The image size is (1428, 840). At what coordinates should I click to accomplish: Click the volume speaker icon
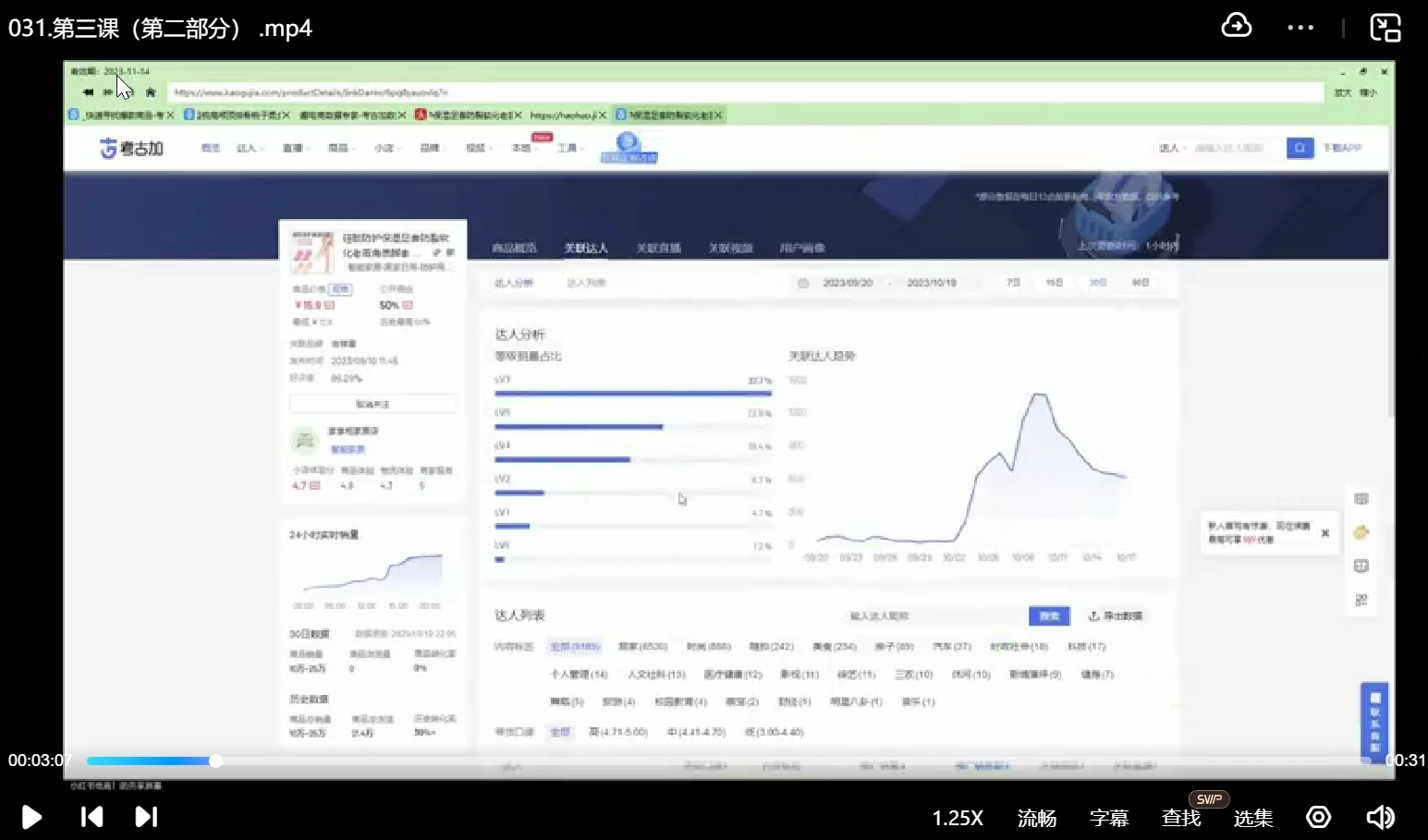[x=1380, y=817]
